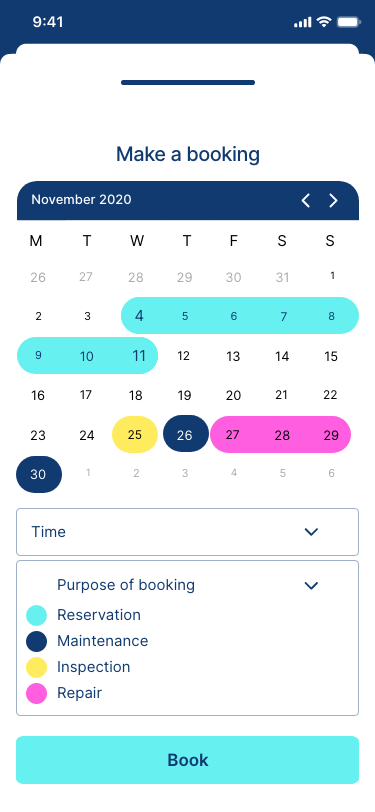This screenshot has width=375, height=812.
Task: Select pink-highlighted November 28
Action: tap(282, 435)
